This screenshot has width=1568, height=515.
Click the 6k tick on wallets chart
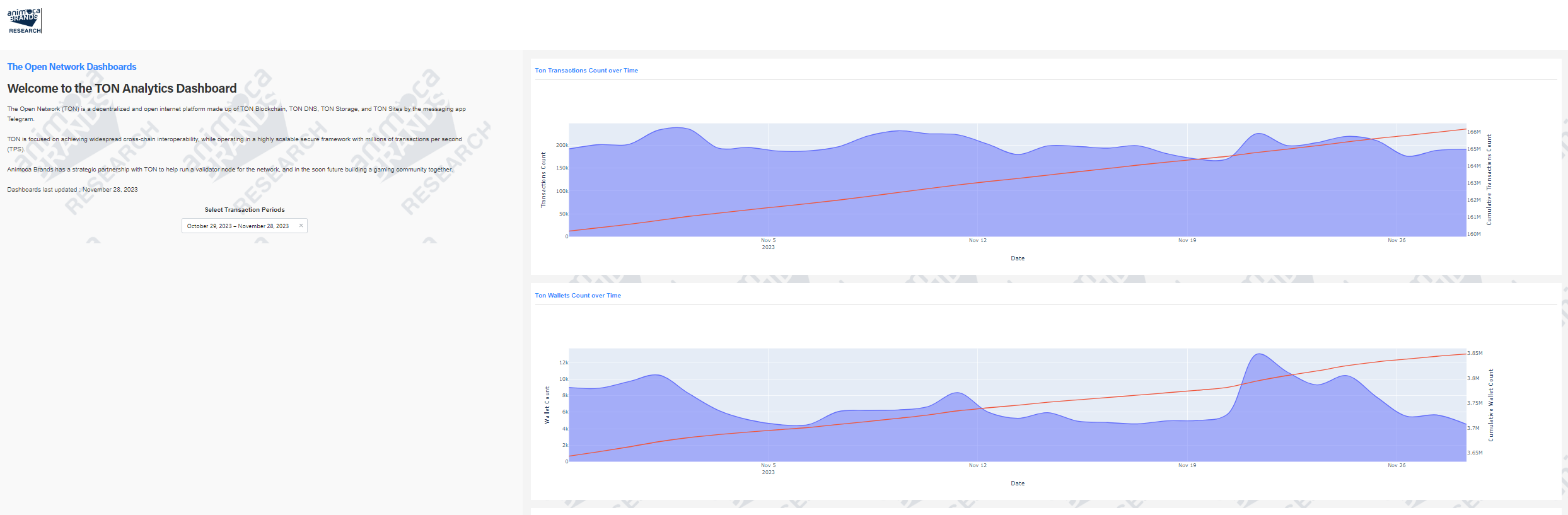pyautogui.click(x=566, y=412)
